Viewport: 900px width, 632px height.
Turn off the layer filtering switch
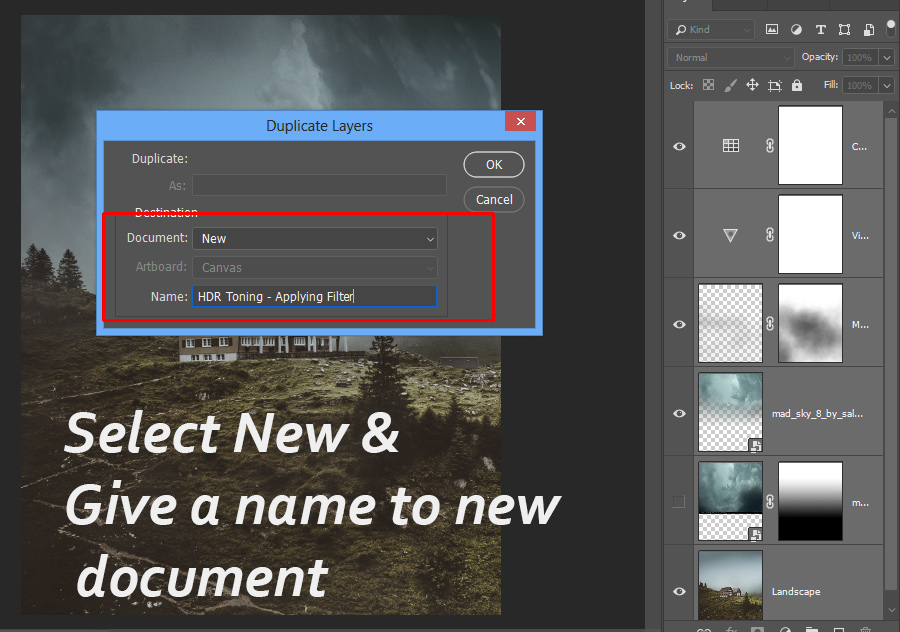tap(889, 30)
